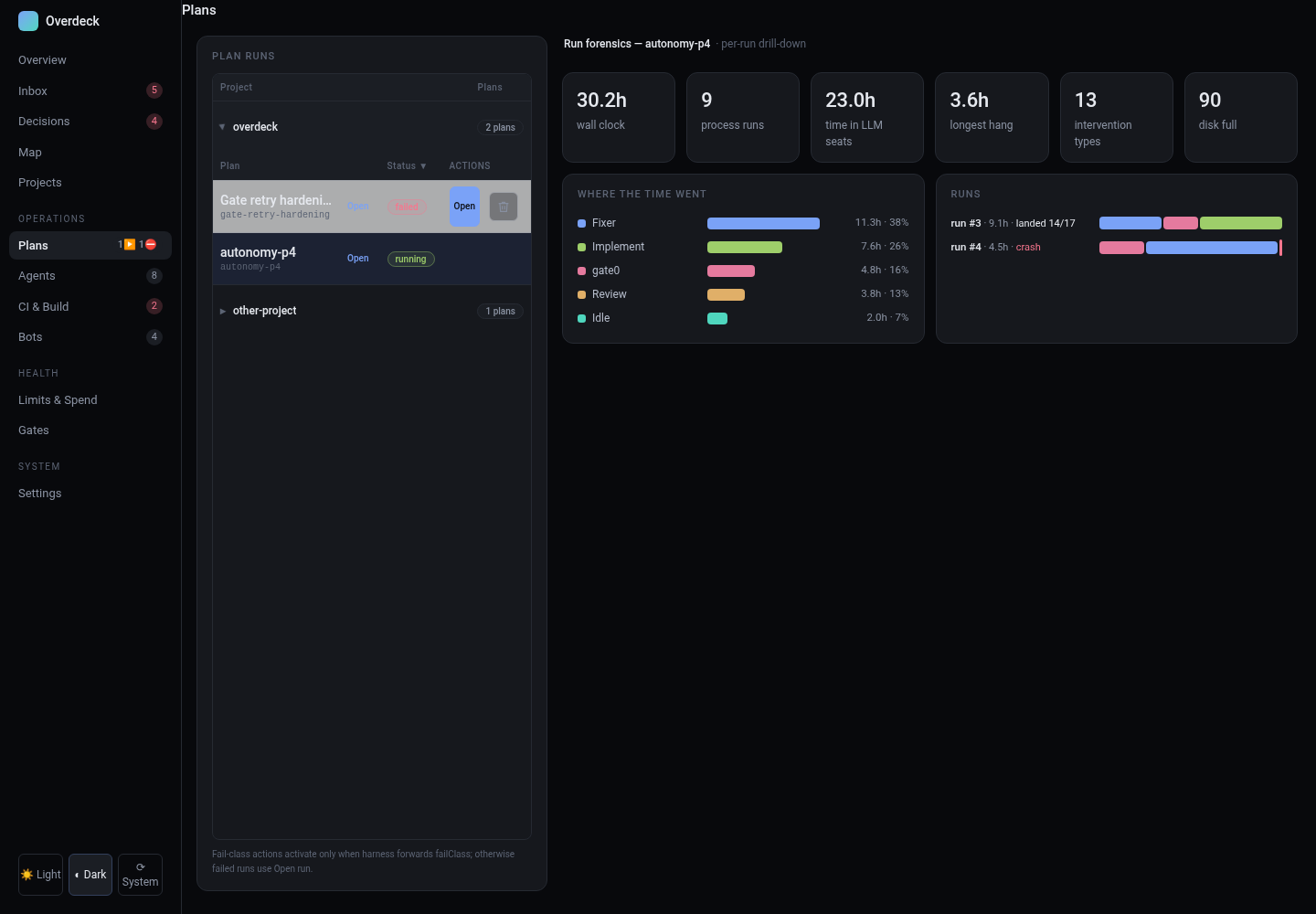The image size is (1316, 914).
Task: Open Settings
Action: (90, 493)
